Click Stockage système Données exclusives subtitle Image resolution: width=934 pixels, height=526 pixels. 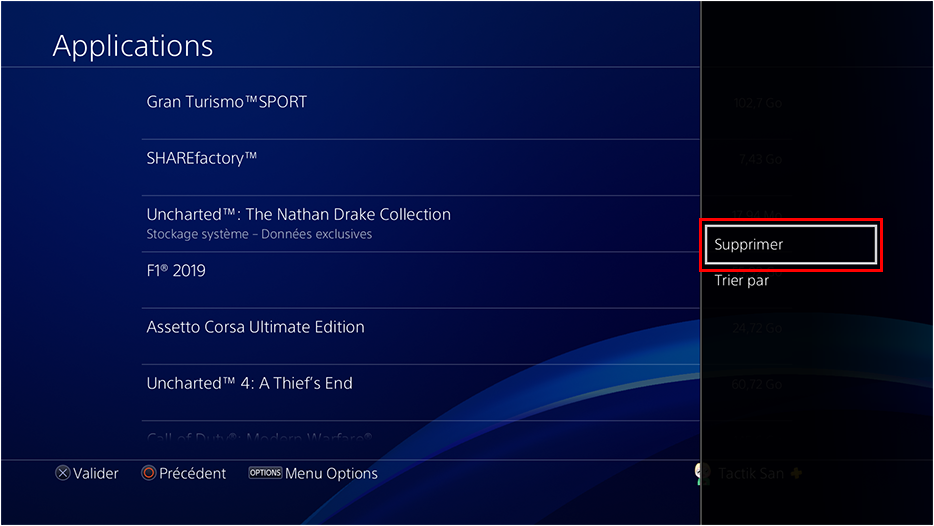(x=259, y=234)
